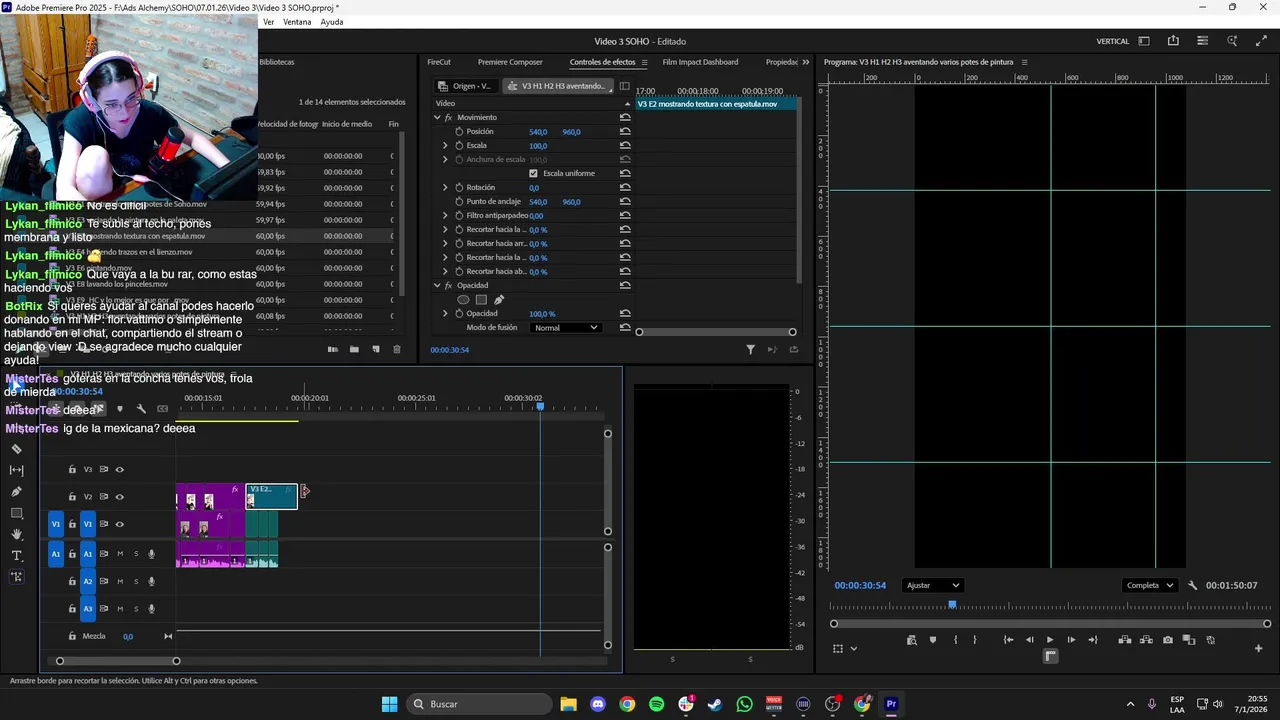Select the free draw bezier mask pen
Screen dimensions: 1280x720
(499, 299)
